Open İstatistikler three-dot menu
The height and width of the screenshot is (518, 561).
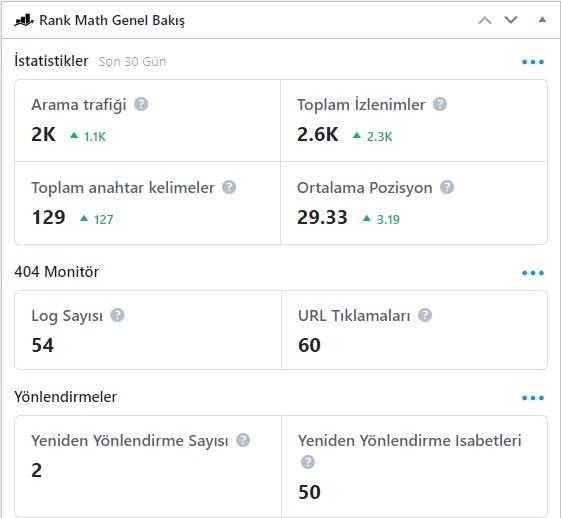pos(533,62)
